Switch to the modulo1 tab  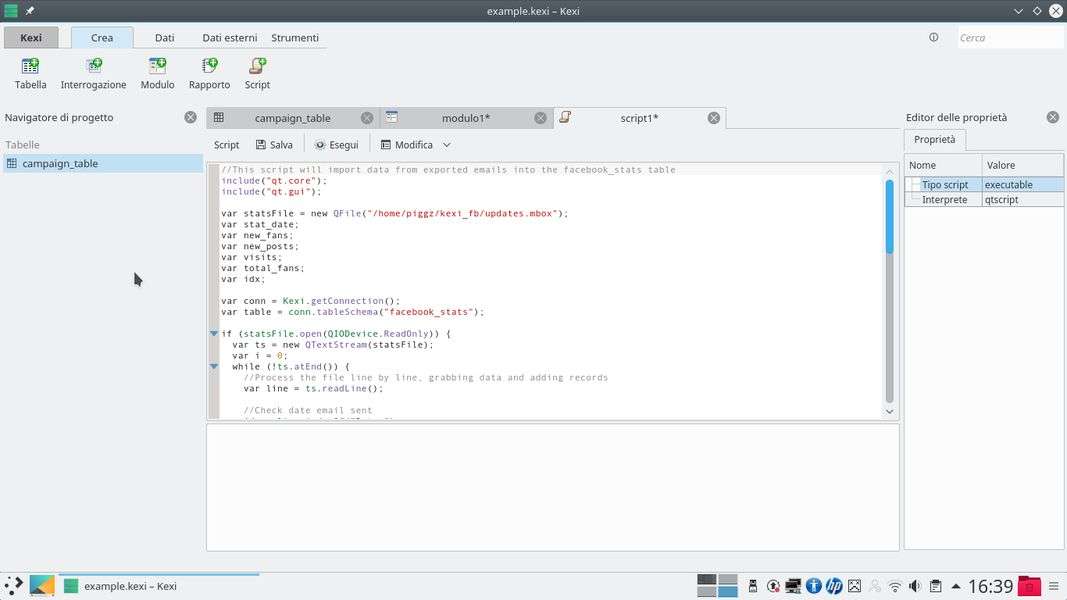[x=465, y=118]
